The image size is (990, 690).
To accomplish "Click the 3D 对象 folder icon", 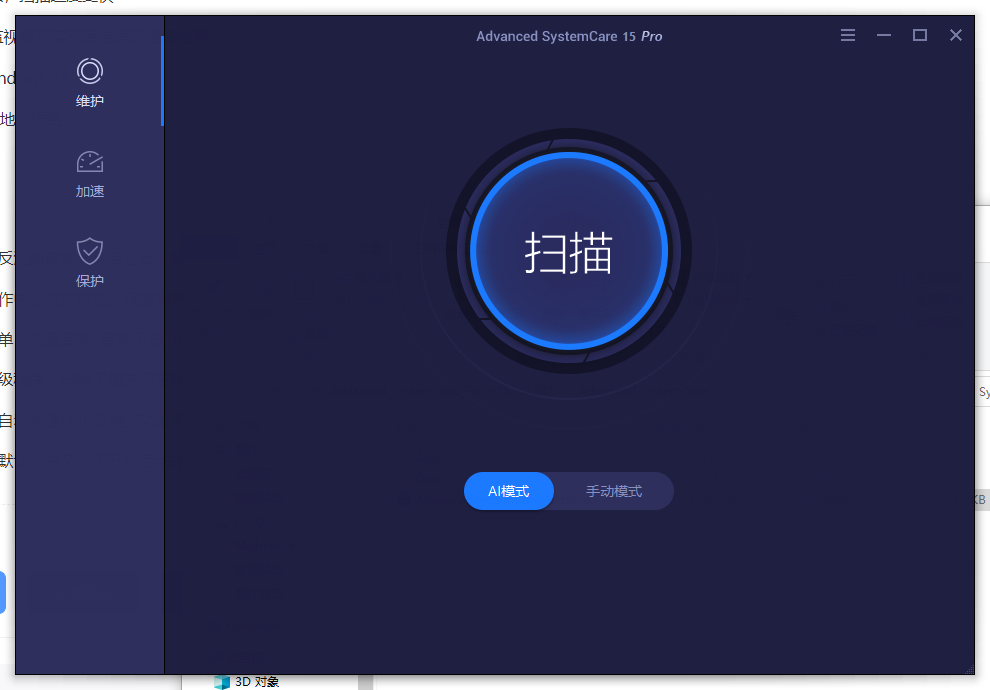I will click(x=222, y=682).
